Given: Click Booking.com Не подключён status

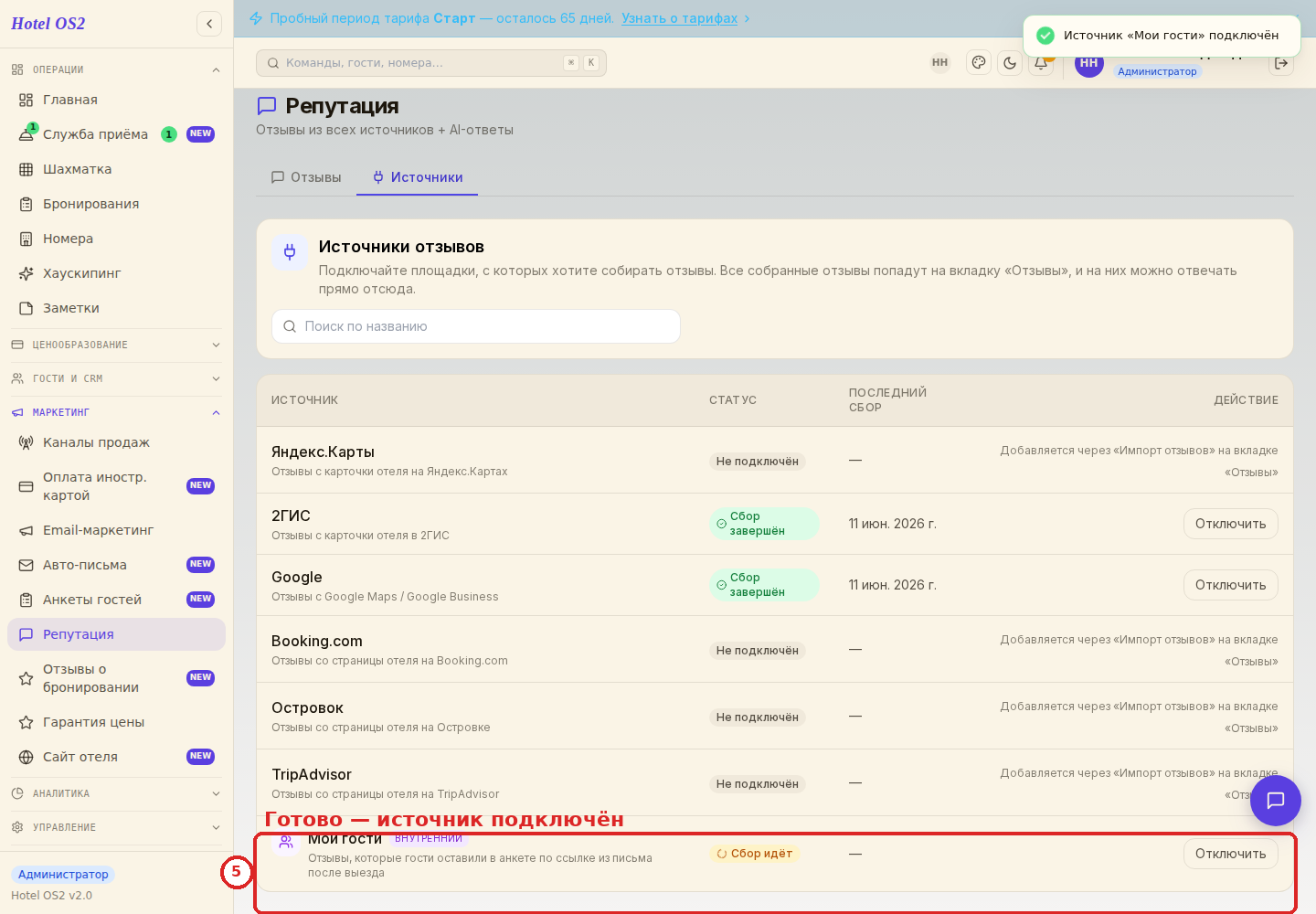Looking at the screenshot, I should pyautogui.click(x=758, y=651).
